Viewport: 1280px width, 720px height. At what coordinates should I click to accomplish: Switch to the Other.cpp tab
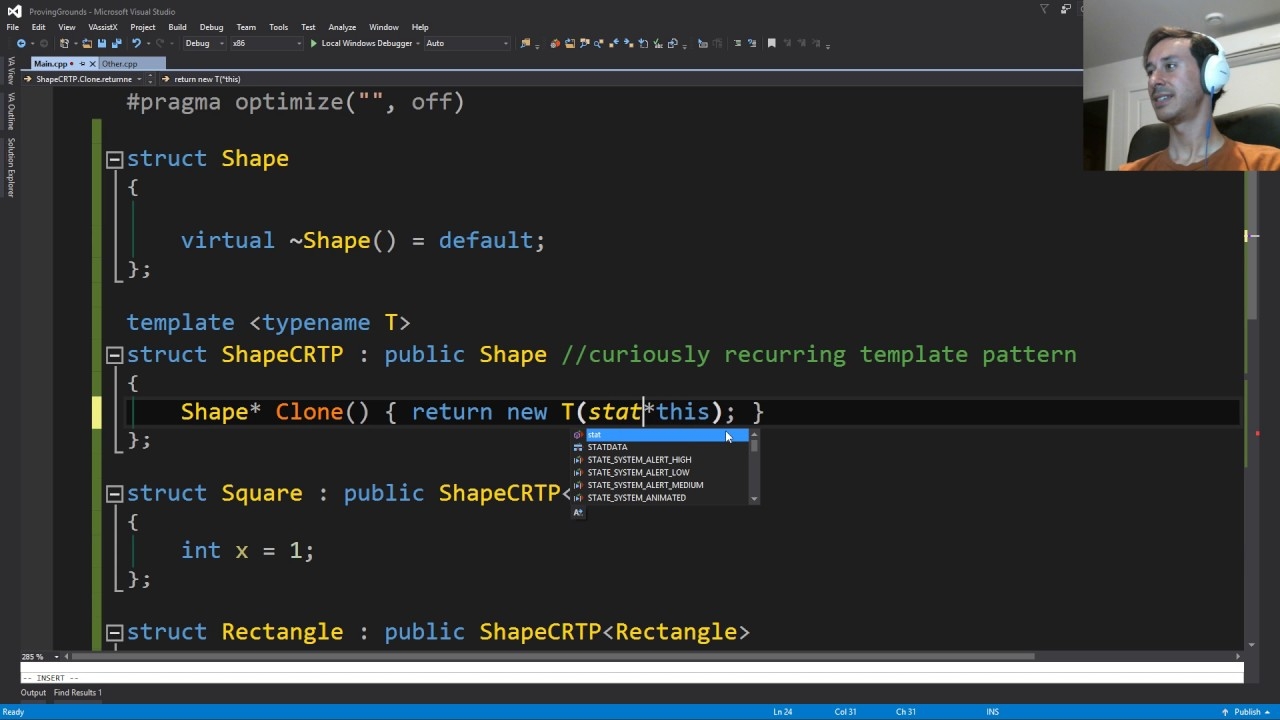coord(119,63)
